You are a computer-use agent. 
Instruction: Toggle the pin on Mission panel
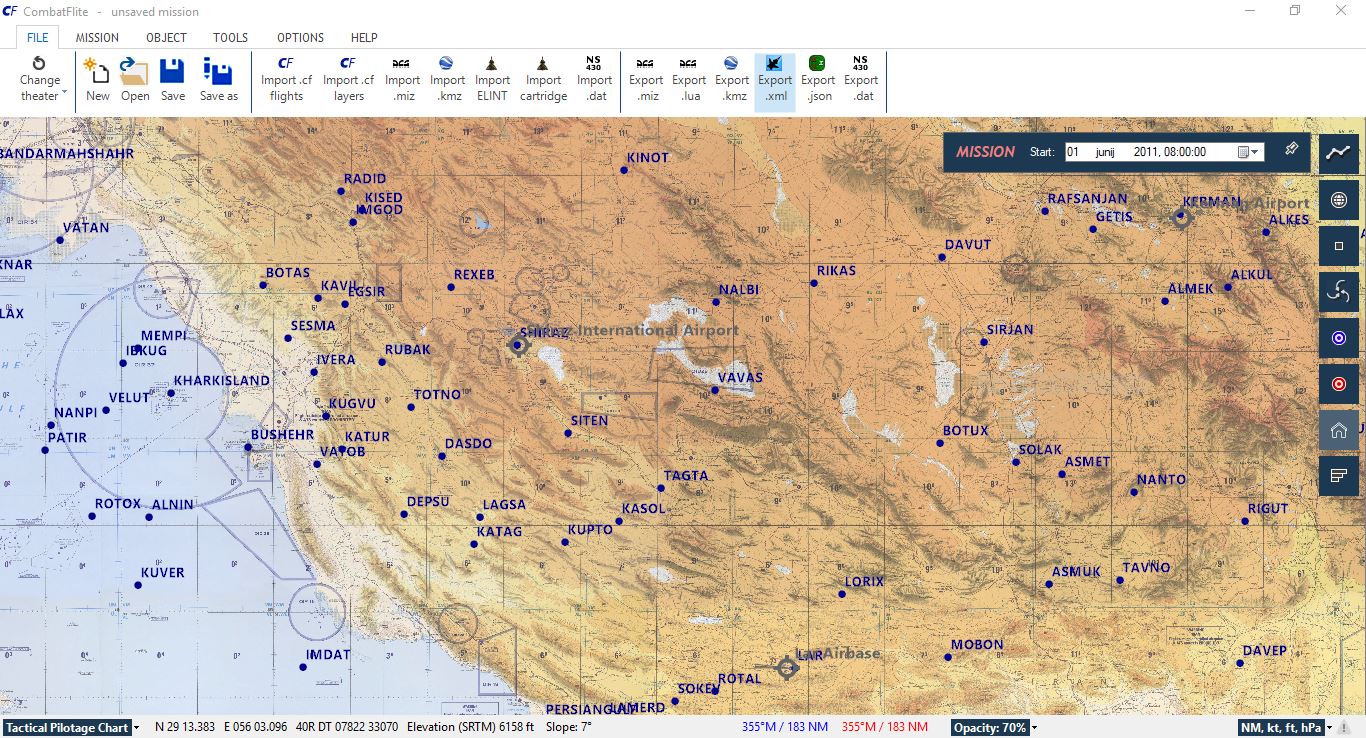[1291, 150]
